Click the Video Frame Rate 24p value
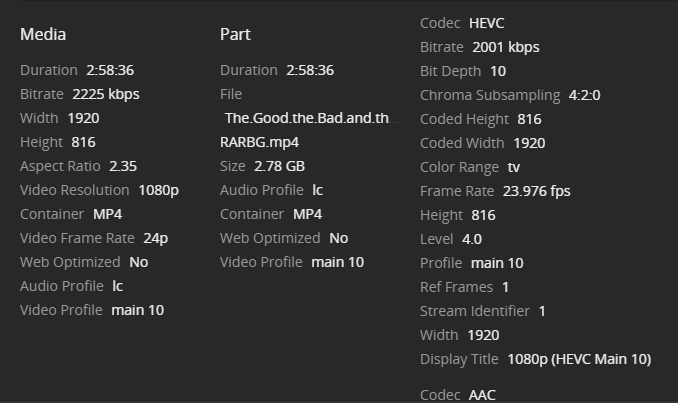The width and height of the screenshot is (678, 403). (x=155, y=238)
